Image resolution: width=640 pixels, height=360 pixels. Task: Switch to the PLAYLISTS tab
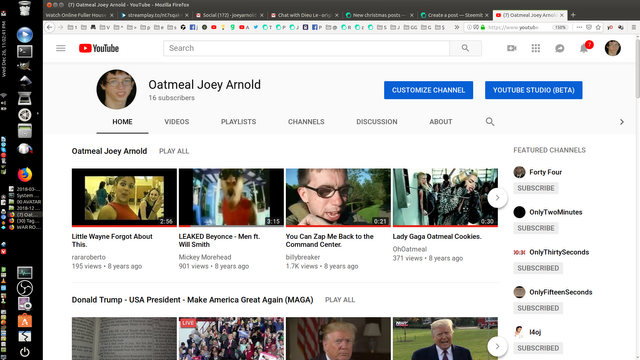pyautogui.click(x=238, y=122)
